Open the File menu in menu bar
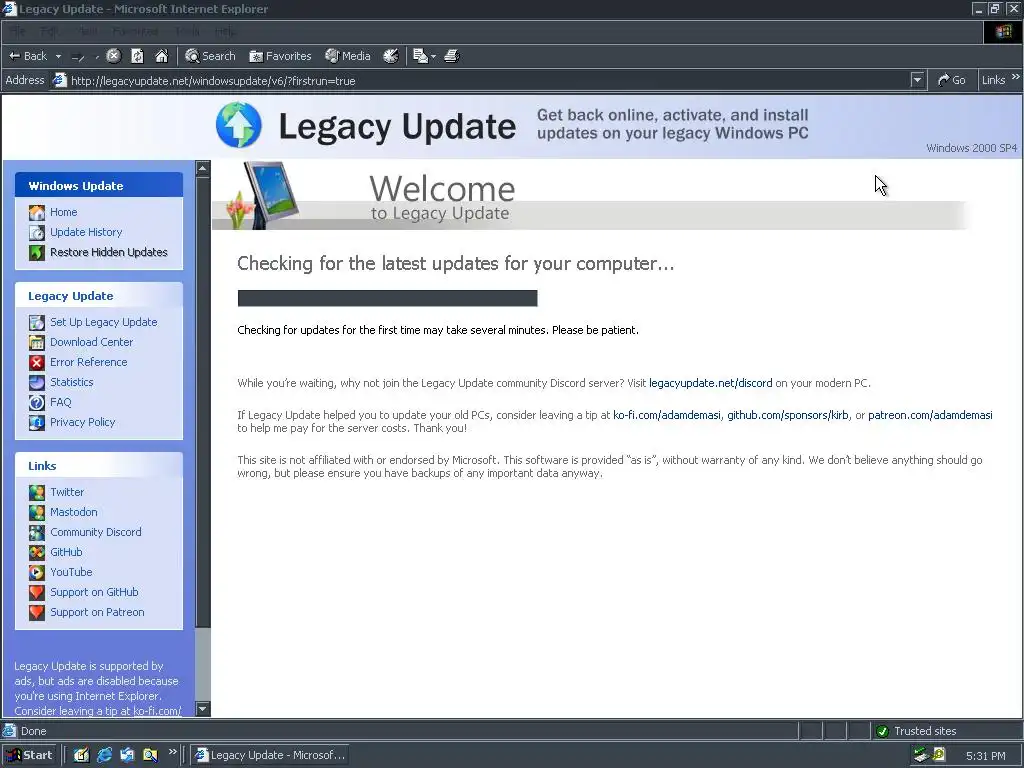Viewport: 1024px width, 768px height. (18, 31)
